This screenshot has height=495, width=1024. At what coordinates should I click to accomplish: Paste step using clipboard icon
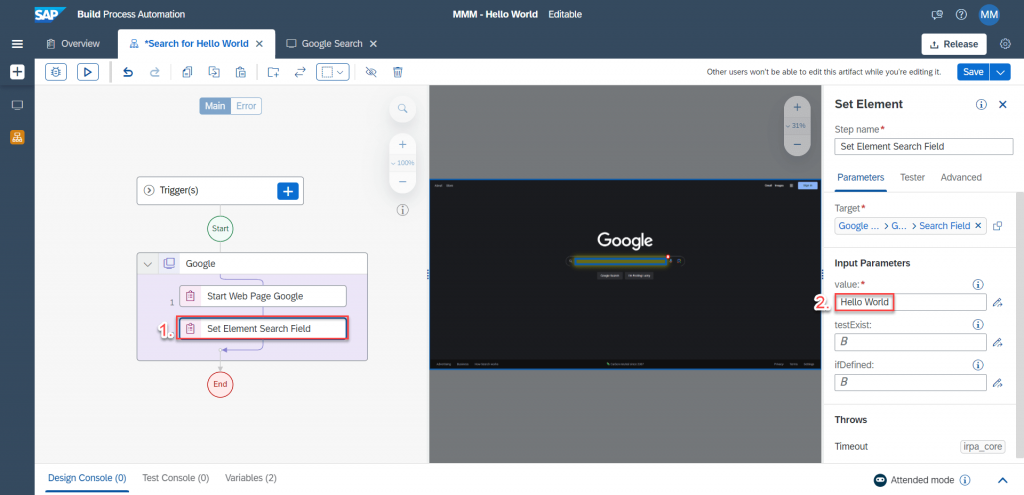(x=241, y=72)
